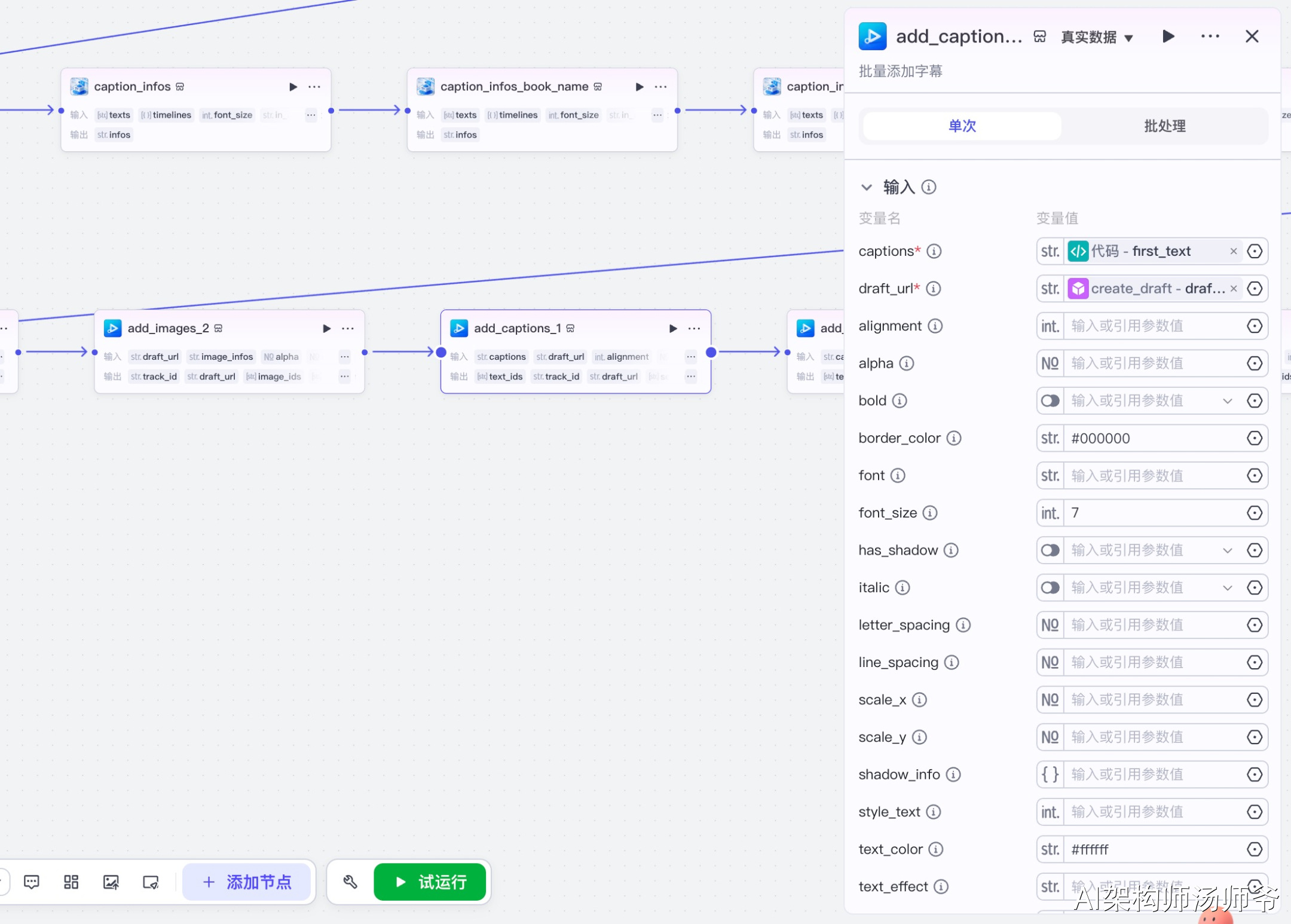This screenshot has width=1291, height=924.
Task: Toggle the italic switch
Action: (1050, 588)
